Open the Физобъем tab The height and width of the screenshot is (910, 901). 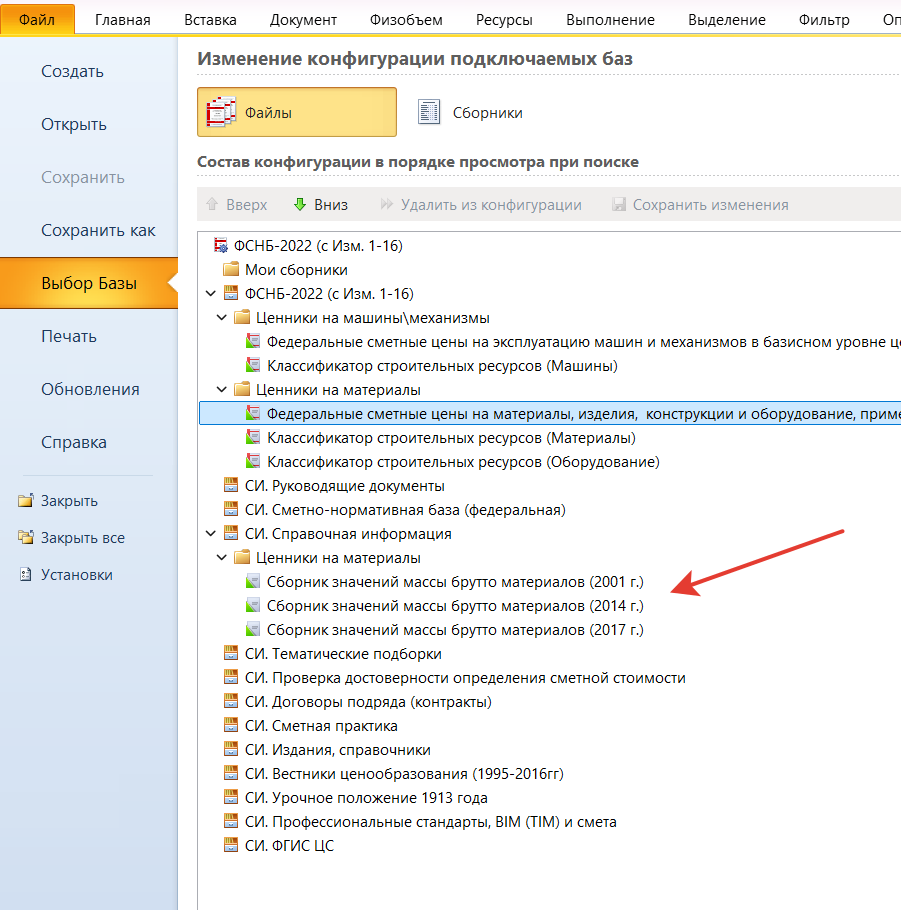[406, 20]
